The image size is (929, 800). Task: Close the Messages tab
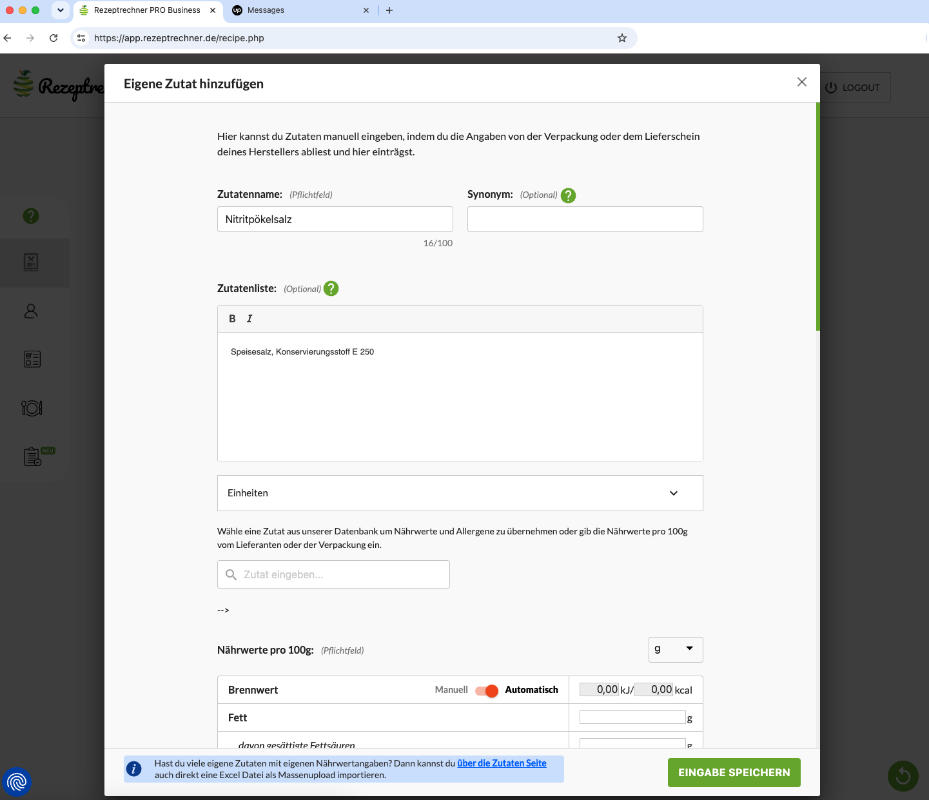(x=366, y=10)
